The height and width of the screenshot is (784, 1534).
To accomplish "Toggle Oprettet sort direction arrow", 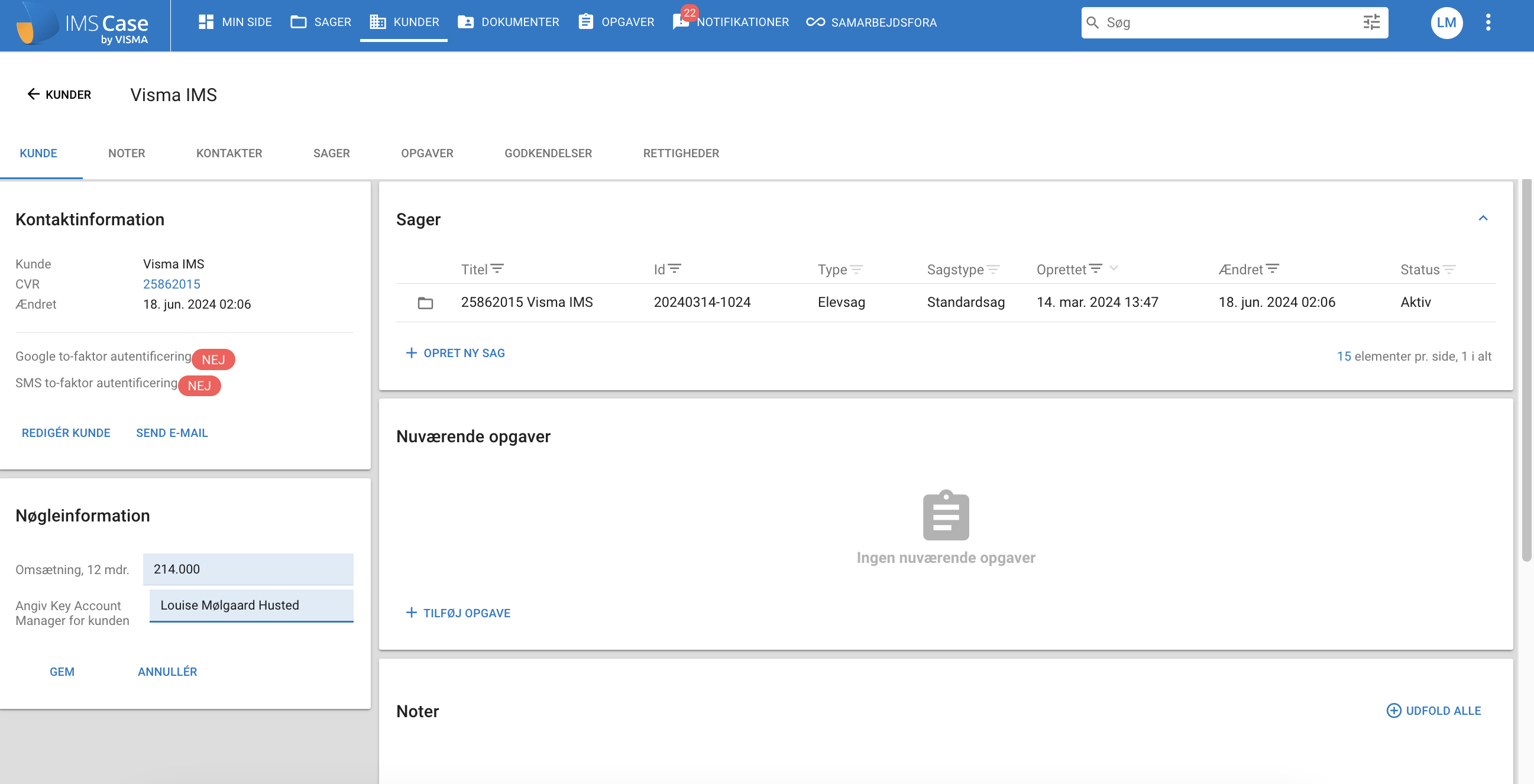I will tap(1114, 268).
